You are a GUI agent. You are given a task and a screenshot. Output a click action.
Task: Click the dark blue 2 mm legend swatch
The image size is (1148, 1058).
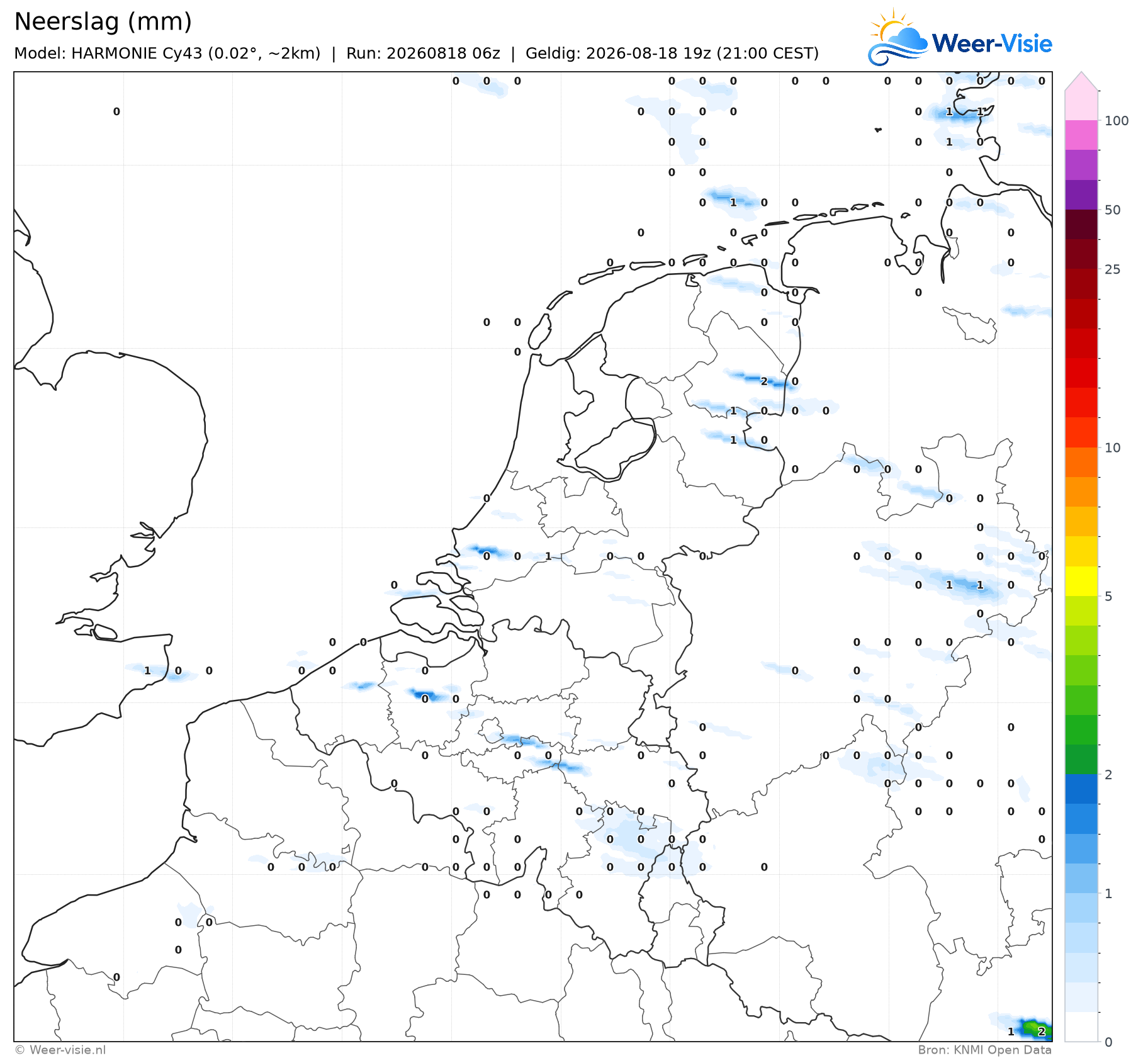pyautogui.click(x=1081, y=789)
